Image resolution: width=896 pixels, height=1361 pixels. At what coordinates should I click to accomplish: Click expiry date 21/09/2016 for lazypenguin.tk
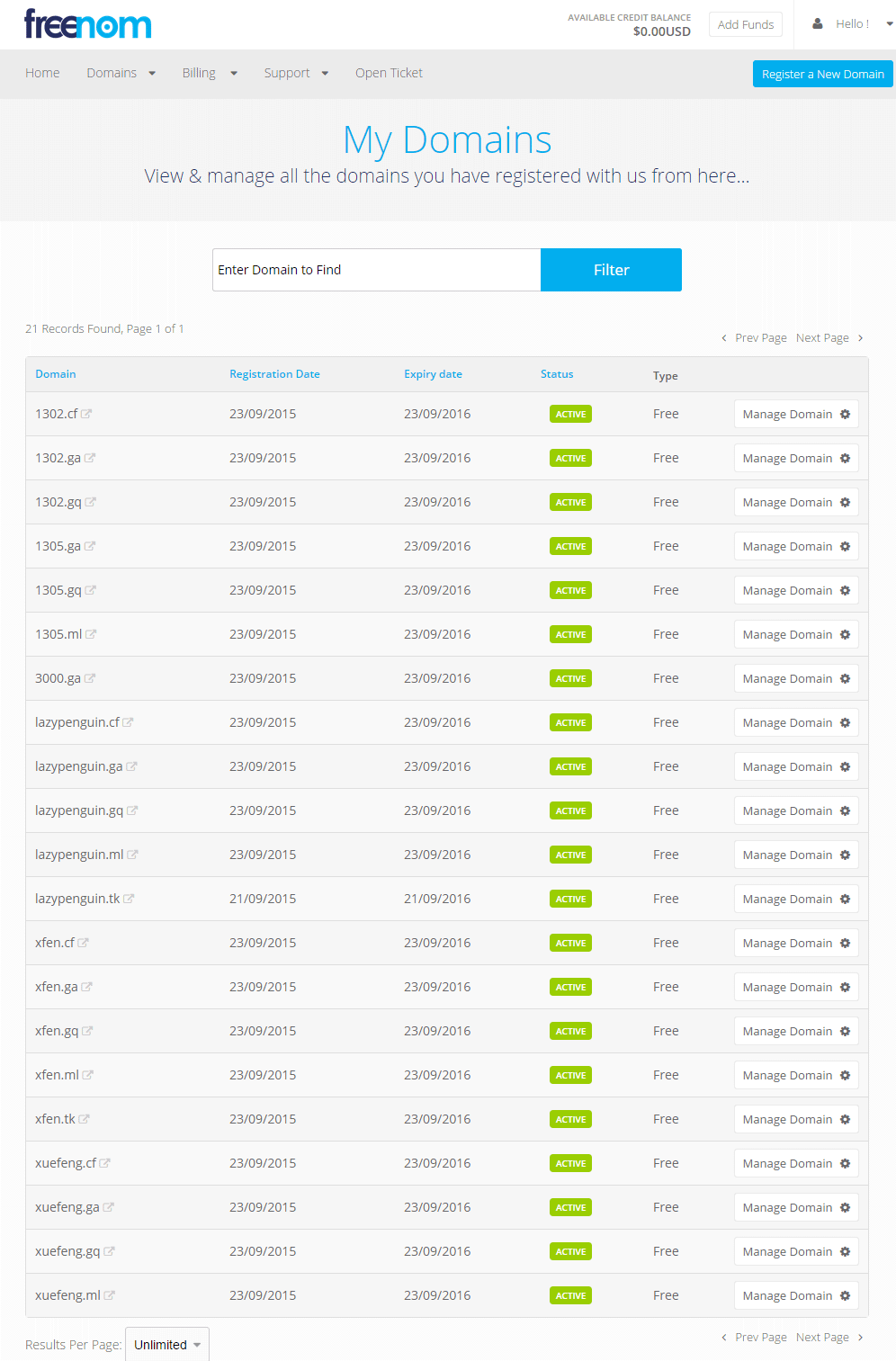(437, 899)
